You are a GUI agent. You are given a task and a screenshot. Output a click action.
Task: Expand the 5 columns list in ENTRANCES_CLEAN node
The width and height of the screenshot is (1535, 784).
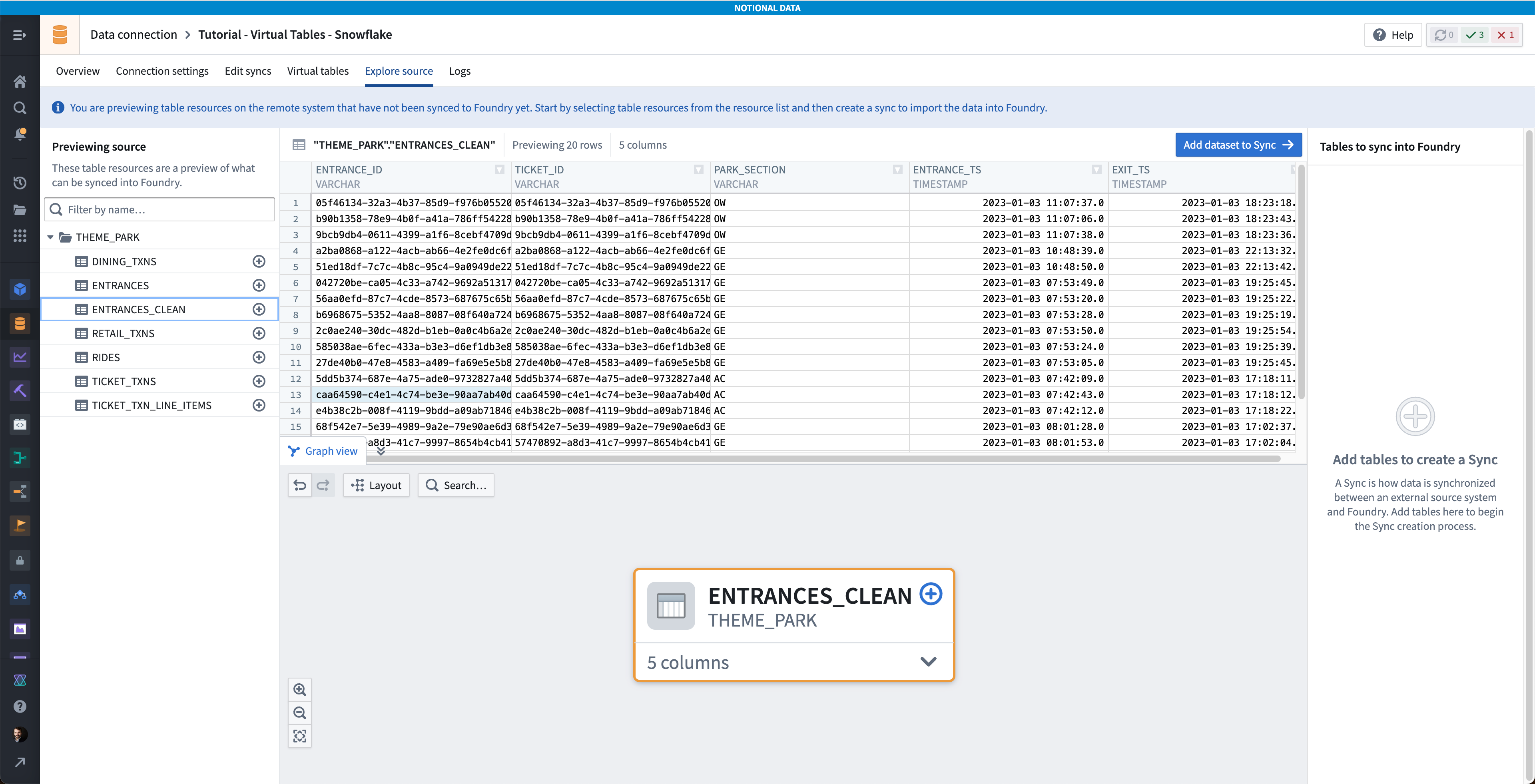click(928, 661)
